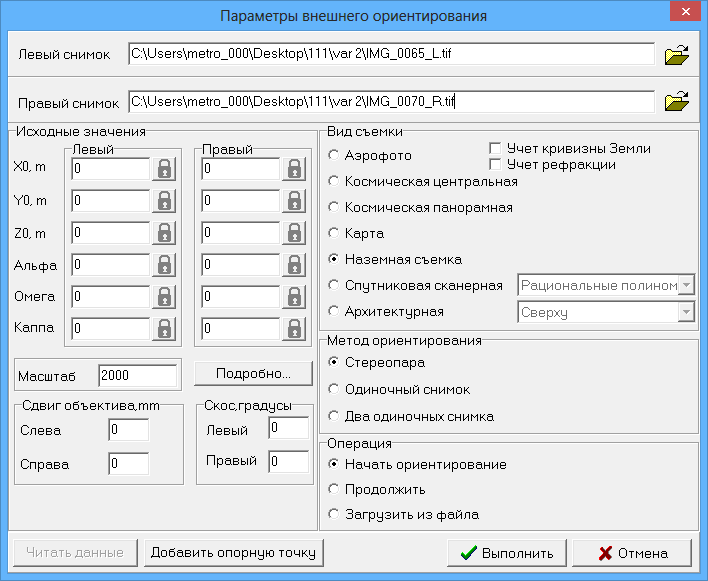The height and width of the screenshot is (581, 708).
Task: Close the Параметры внешнего ориентирования dialog
Action: pyautogui.click(x=685, y=12)
